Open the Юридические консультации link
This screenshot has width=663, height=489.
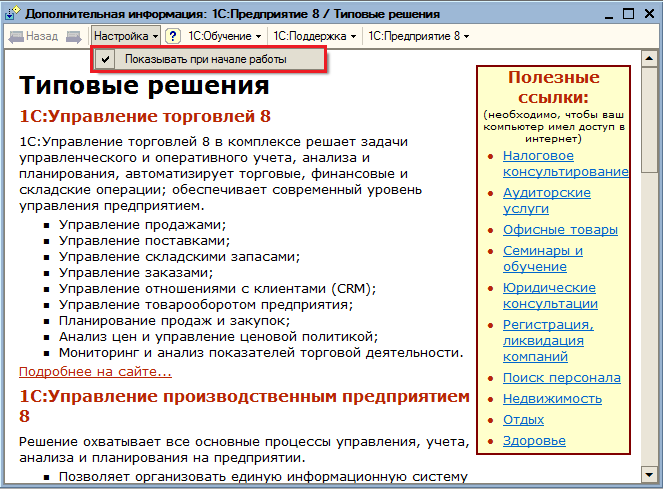[550, 295]
